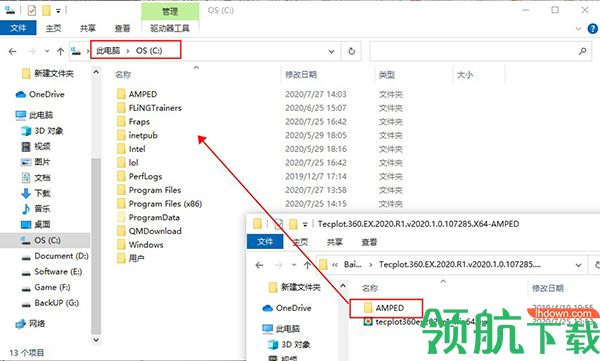Open 3D 对象 in the C: window sidebar
Viewport: 600px width, 361px height.
click(x=42, y=131)
